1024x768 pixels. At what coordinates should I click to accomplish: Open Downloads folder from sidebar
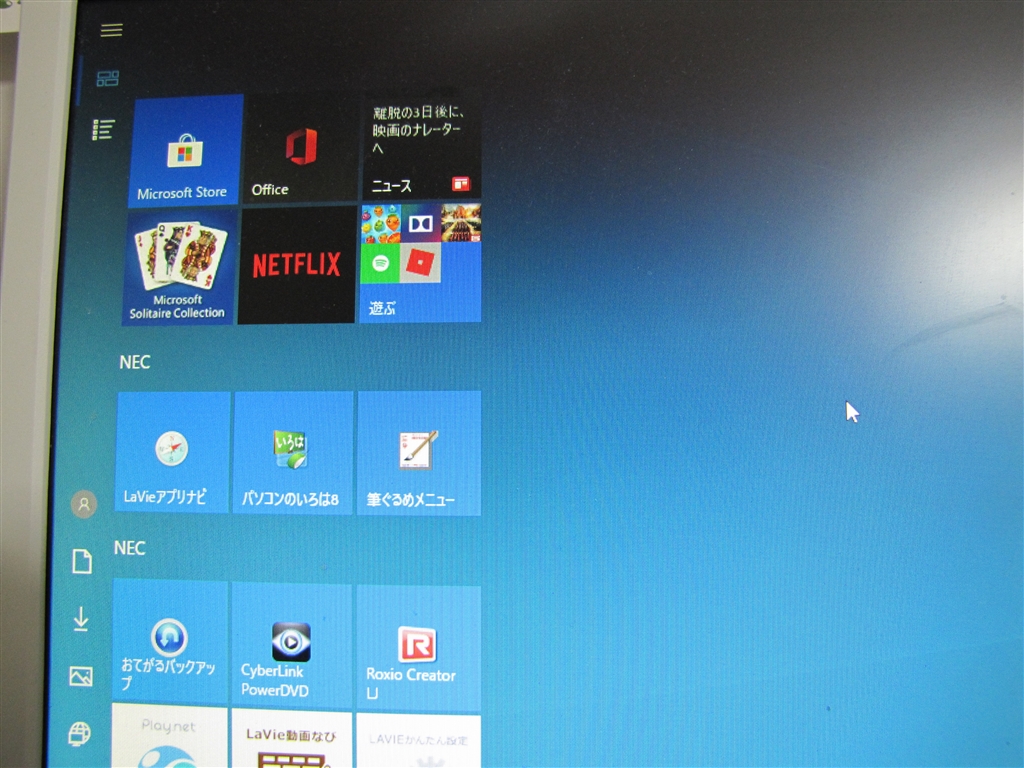(81, 619)
